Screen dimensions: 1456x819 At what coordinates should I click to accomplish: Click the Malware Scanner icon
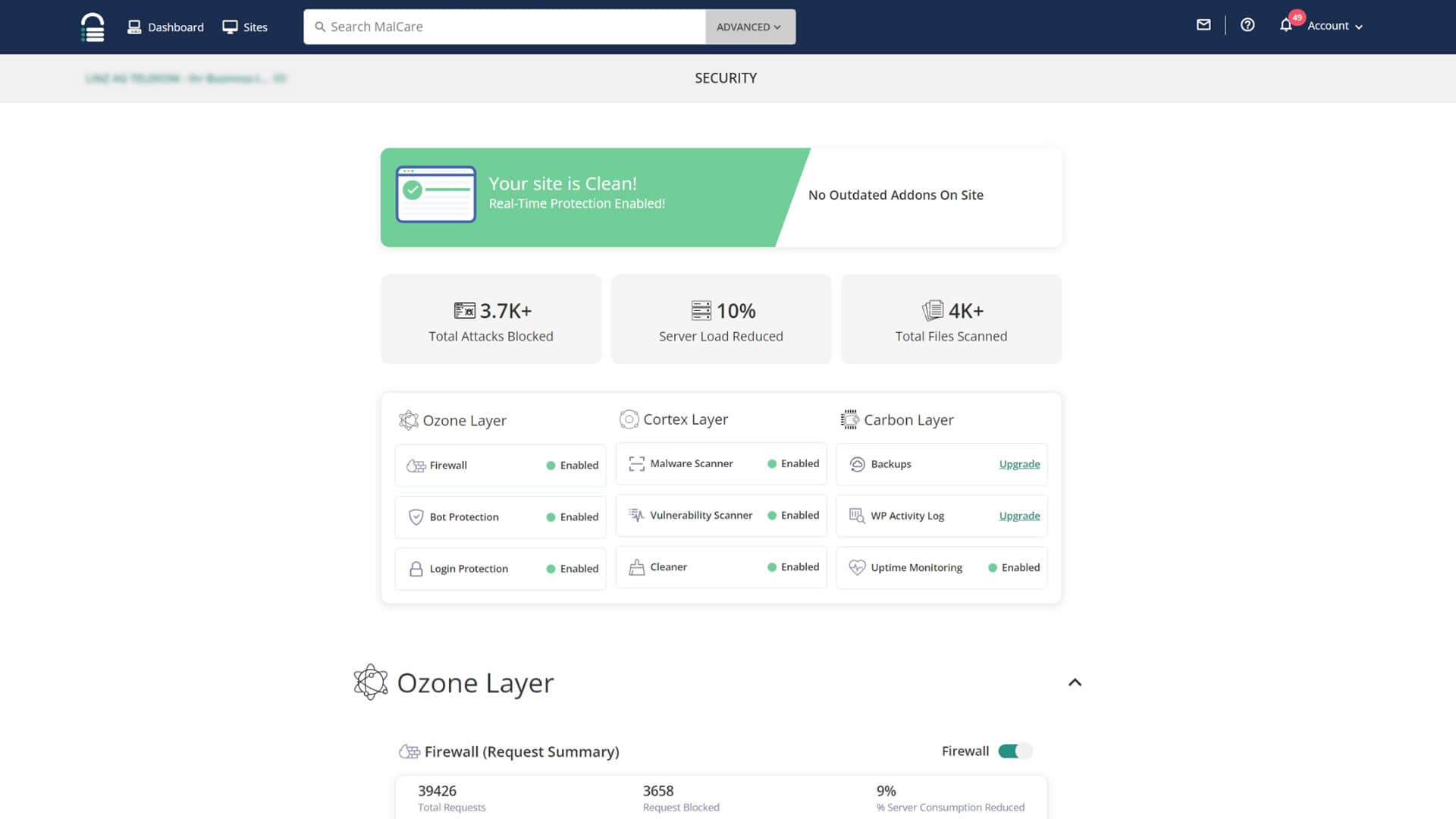tap(636, 464)
